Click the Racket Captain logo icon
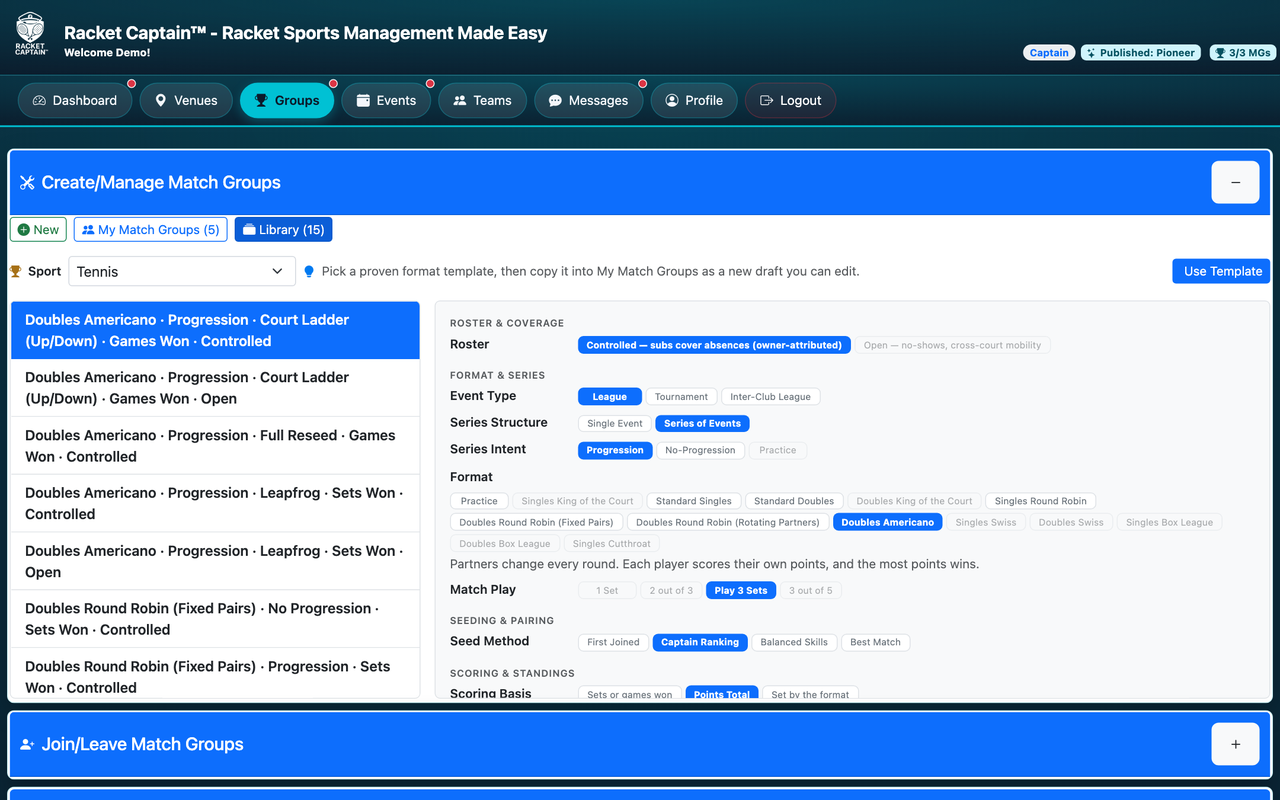 30,34
